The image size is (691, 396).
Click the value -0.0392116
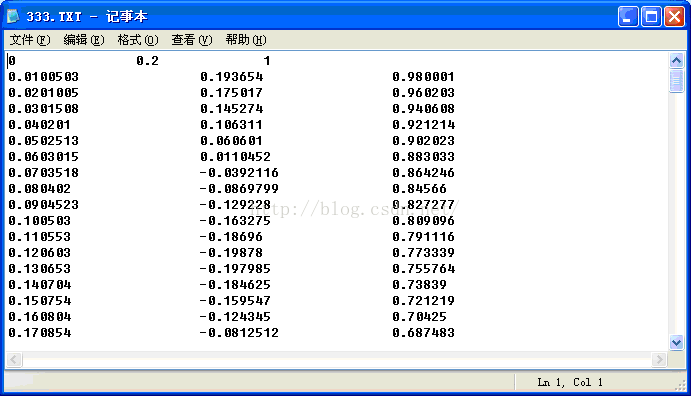coord(239,173)
